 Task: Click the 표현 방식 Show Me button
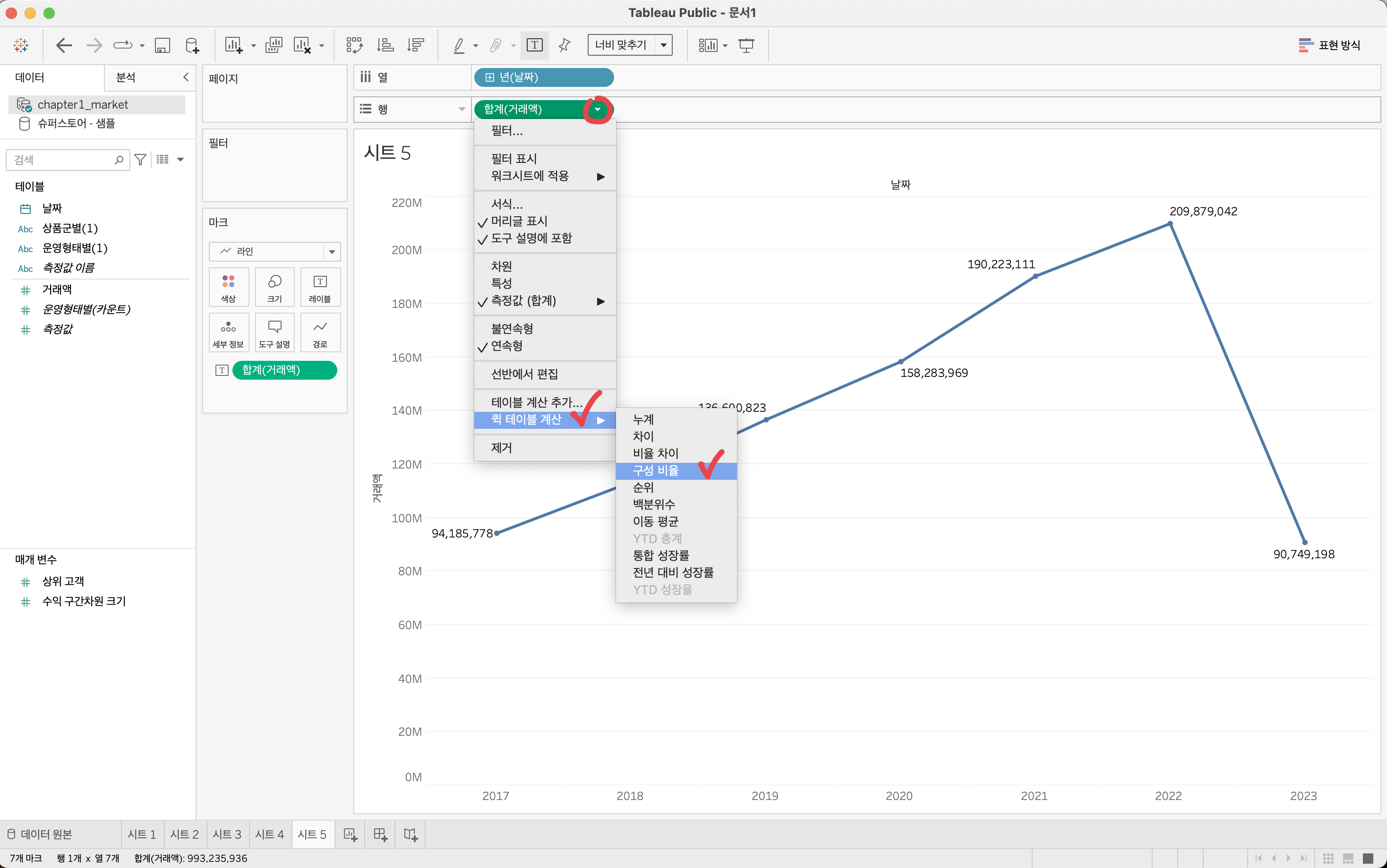point(1329,45)
